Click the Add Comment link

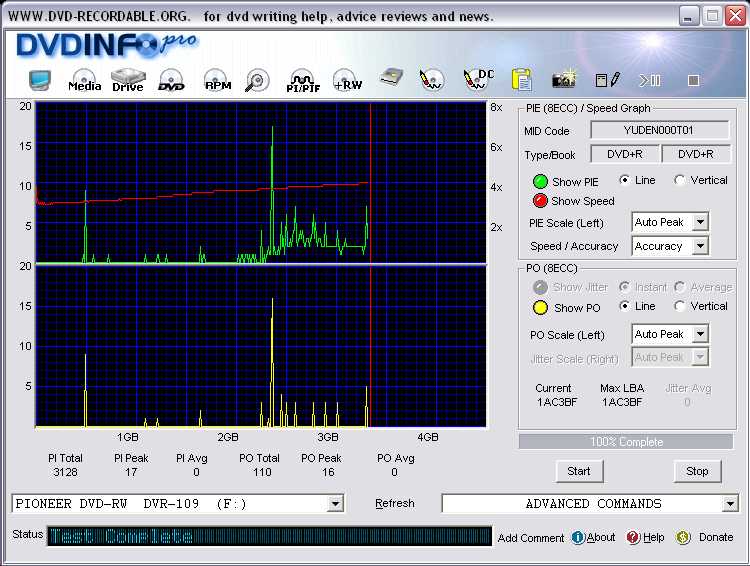pos(531,538)
